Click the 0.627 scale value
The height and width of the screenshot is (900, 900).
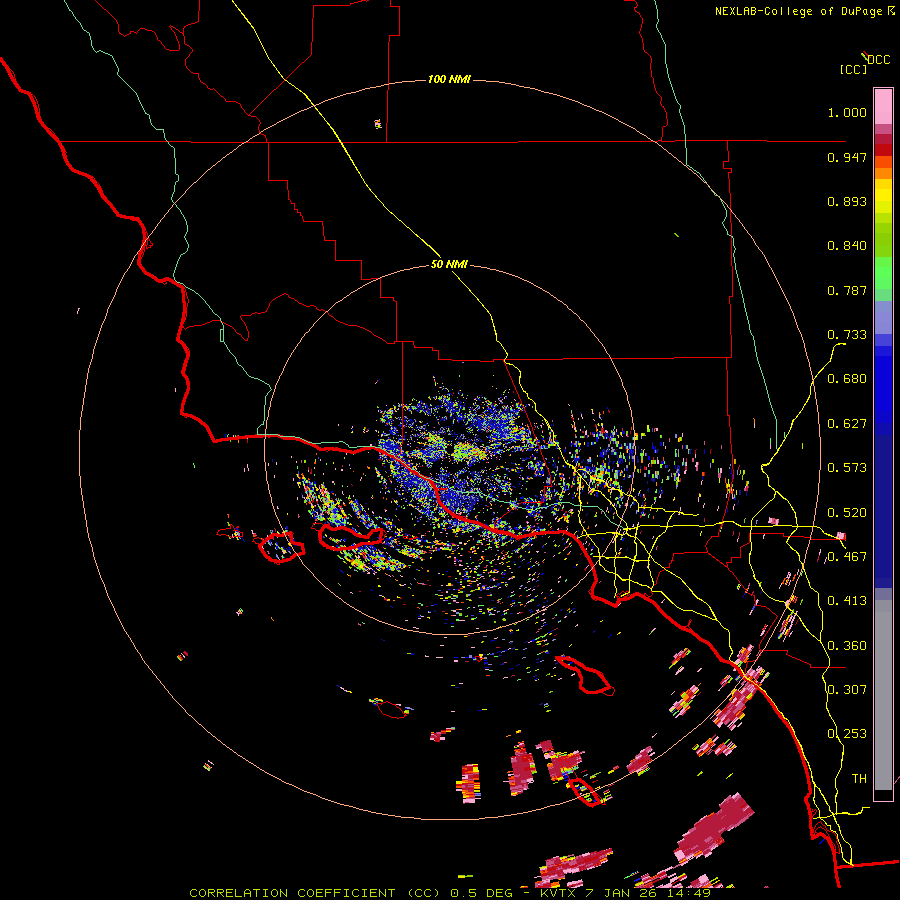tap(847, 424)
